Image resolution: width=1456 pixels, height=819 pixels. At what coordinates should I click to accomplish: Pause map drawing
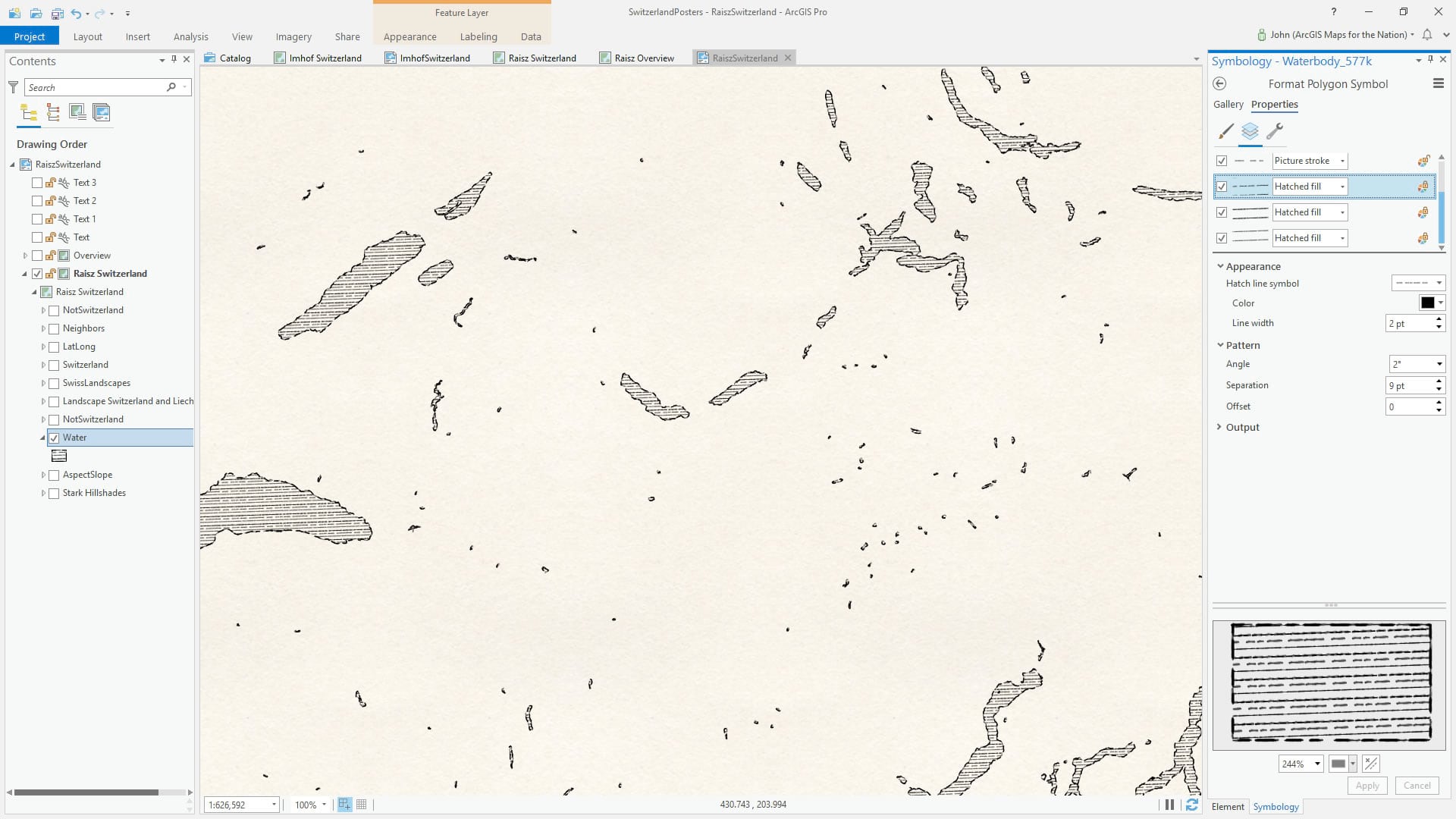pos(1169,805)
